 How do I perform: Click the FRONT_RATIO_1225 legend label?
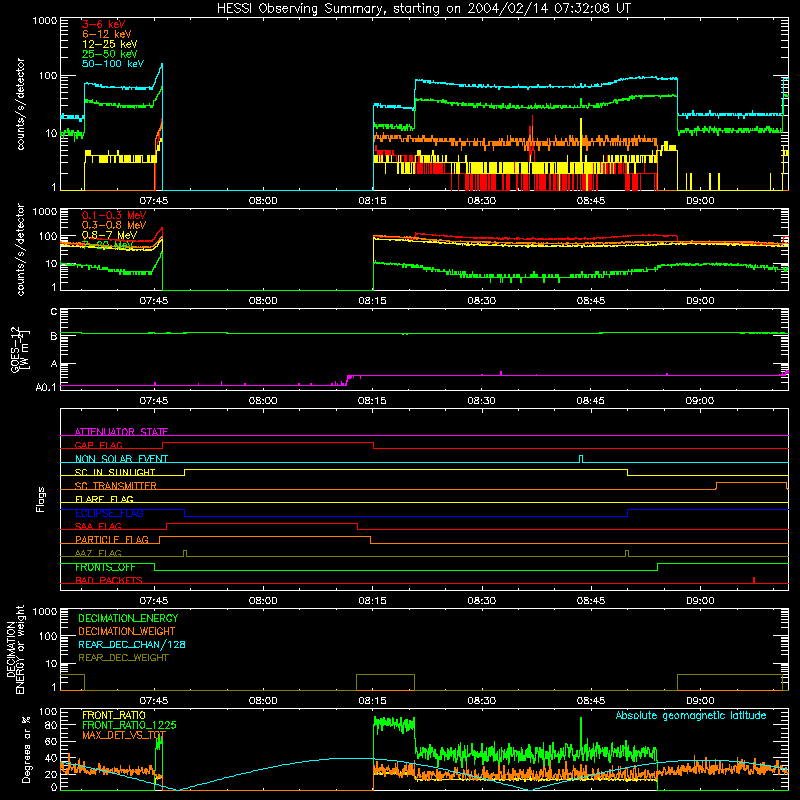(129, 725)
